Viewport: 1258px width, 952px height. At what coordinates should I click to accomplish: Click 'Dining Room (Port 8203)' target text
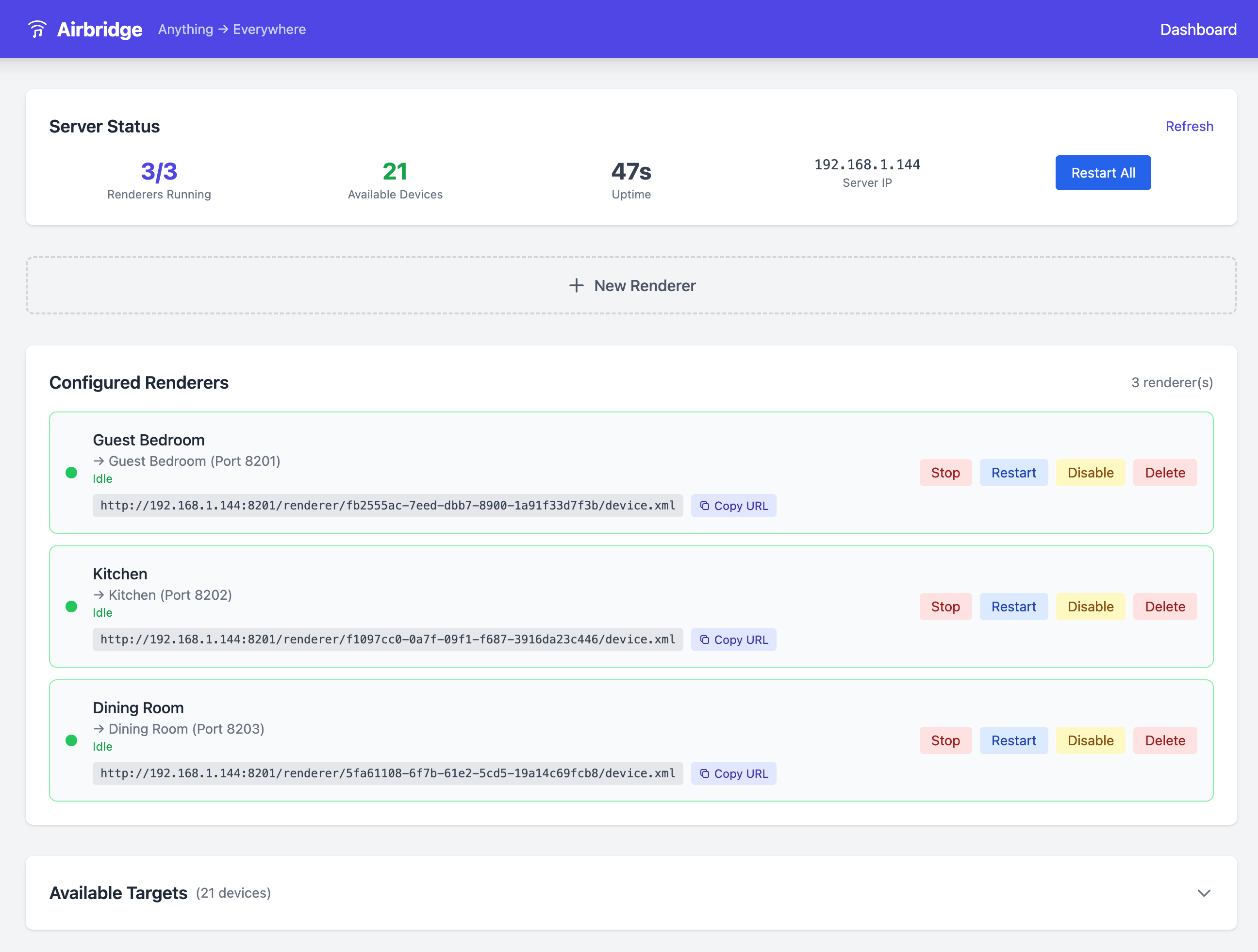(186, 728)
